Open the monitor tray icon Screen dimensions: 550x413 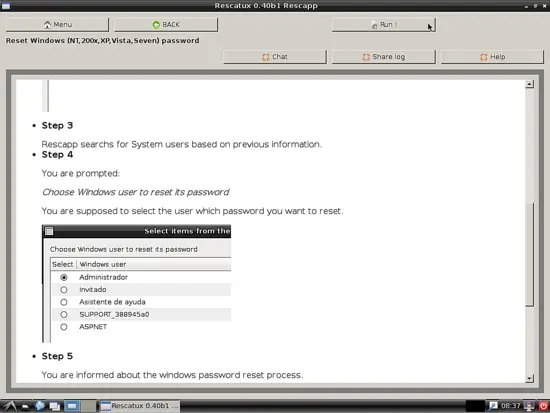tap(529, 406)
